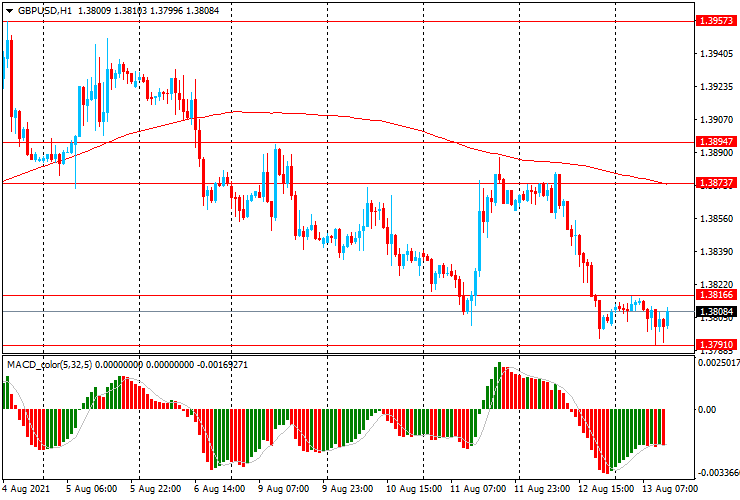Click the 12 Aug 15:00 time label
Image resolution: width=740 pixels, height=500 pixels.
click(606, 488)
